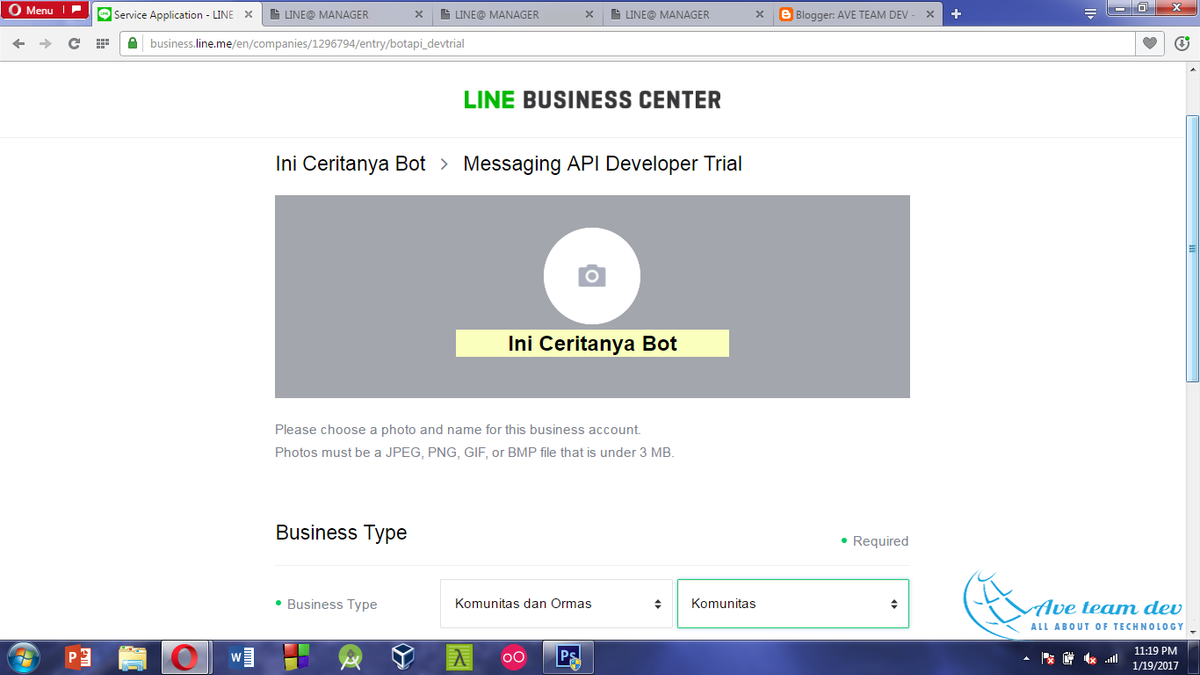Screen dimensions: 1200x675
Task: Launch PowerPoint from the taskbar
Action: tap(78, 658)
